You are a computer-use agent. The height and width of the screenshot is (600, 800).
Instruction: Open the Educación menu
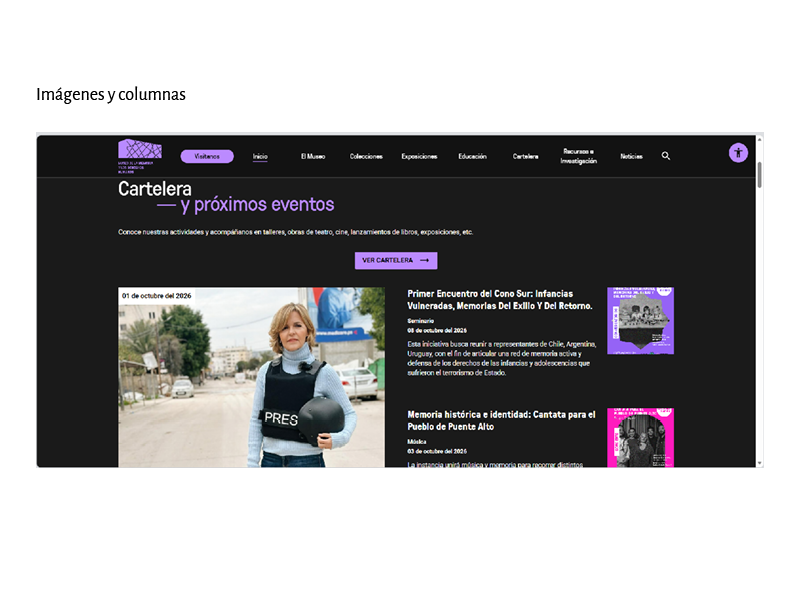(472, 157)
